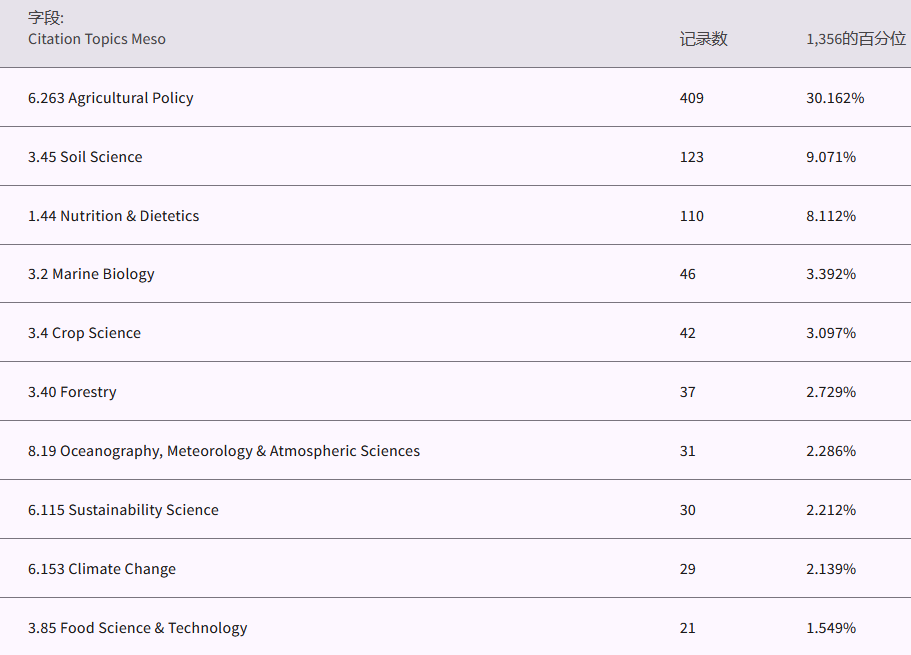Select the 3.45 Soil Science entry
911x655 pixels.
point(85,157)
